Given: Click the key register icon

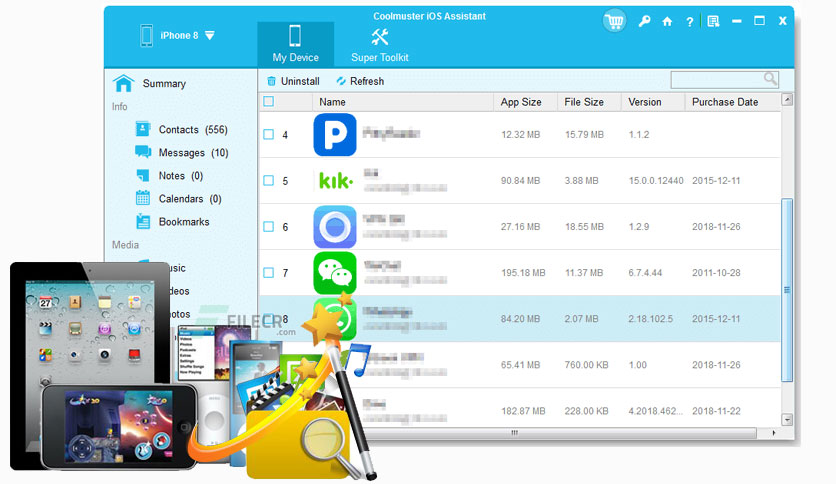Looking at the screenshot, I should tap(645, 21).
